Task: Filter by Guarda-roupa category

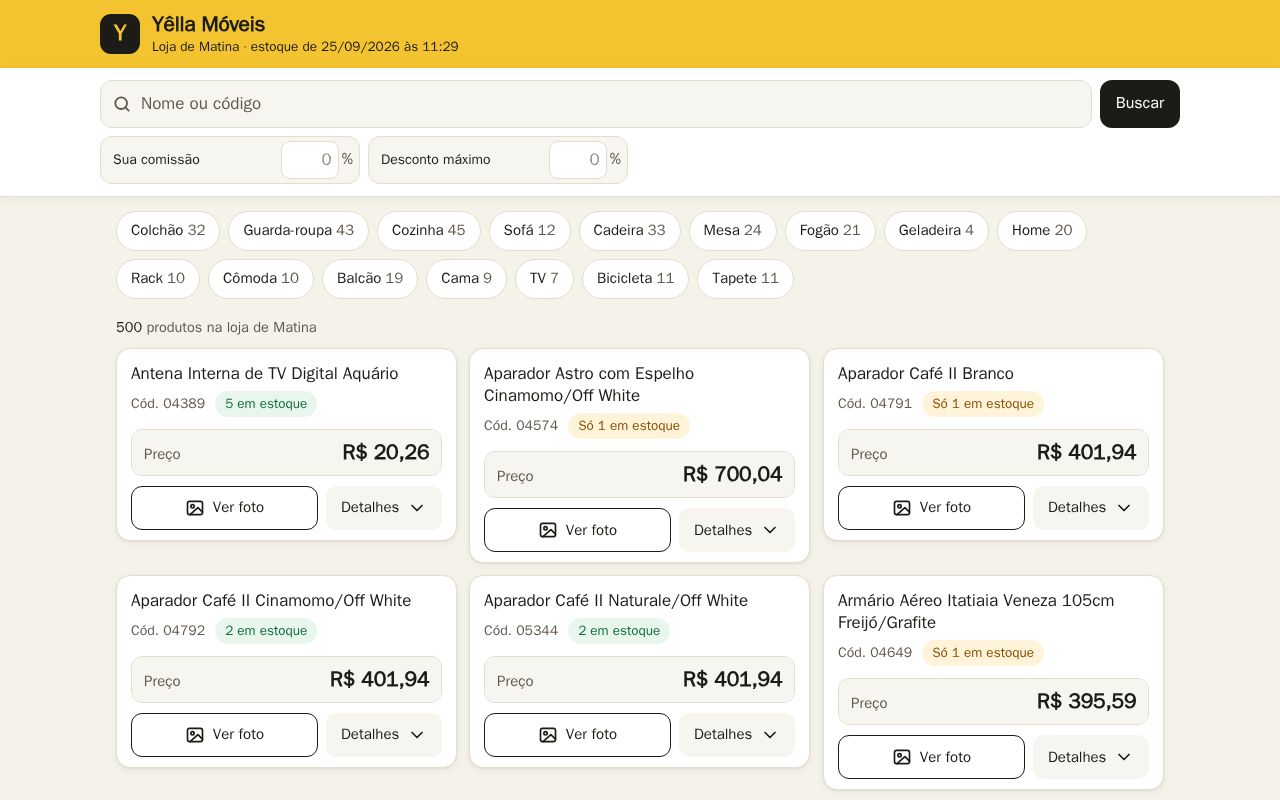Action: (x=298, y=231)
